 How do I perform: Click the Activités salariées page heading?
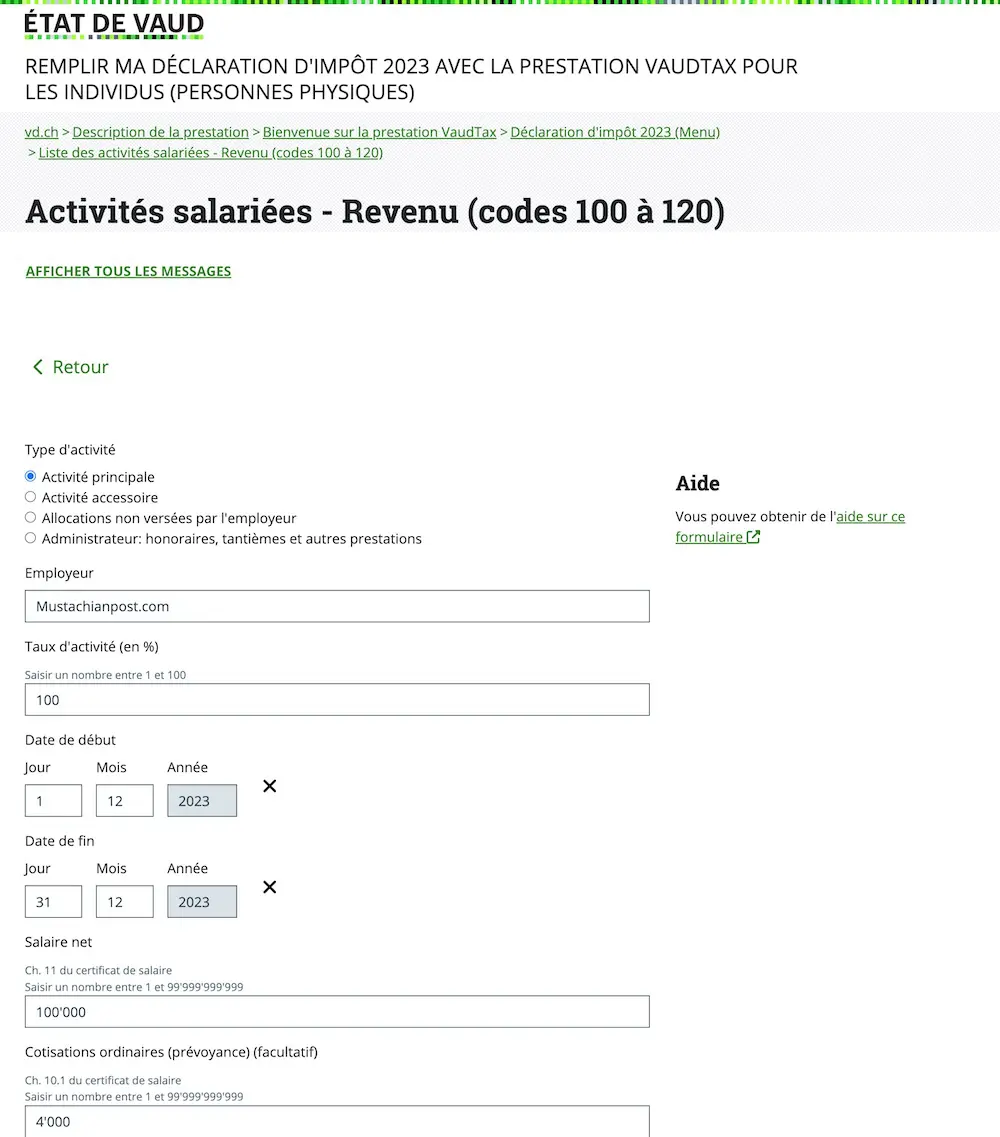(x=375, y=212)
